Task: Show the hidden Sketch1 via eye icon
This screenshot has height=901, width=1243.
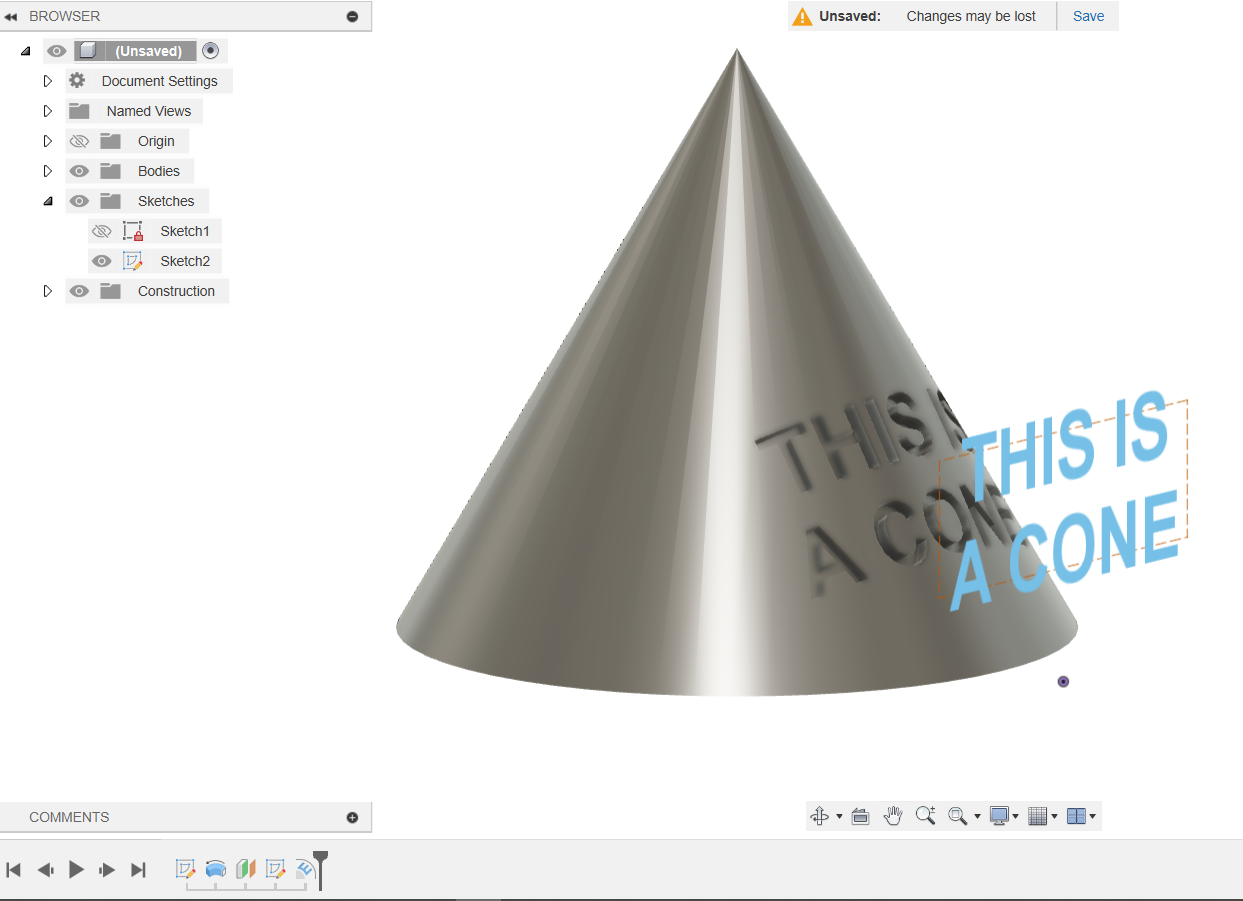Action: point(101,231)
